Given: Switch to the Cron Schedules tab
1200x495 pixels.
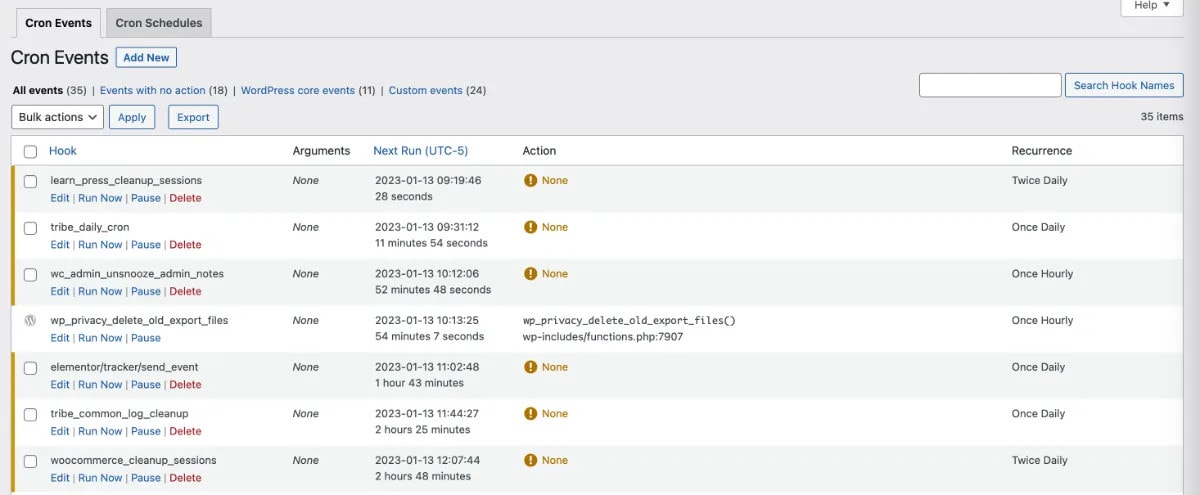Looking at the screenshot, I should (159, 23).
